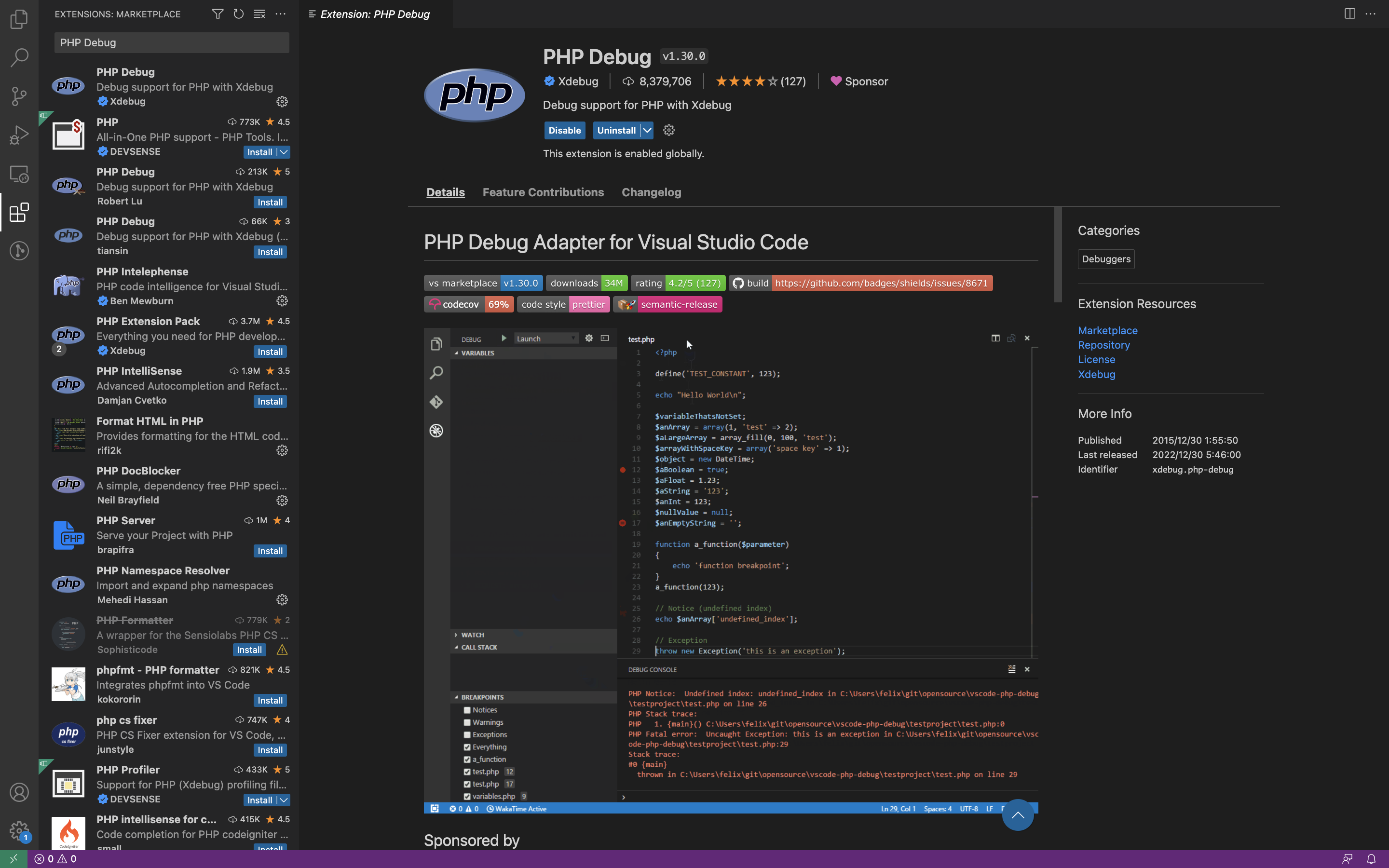Install PHP Debug by tiansin

[270, 252]
